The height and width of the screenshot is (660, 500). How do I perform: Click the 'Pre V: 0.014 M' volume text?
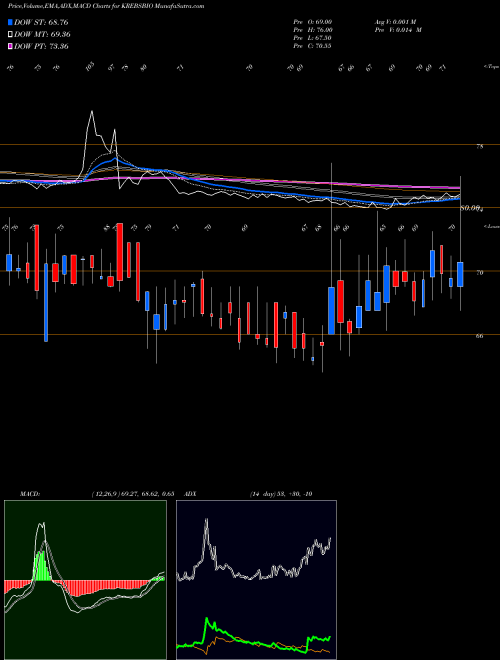point(397,30)
